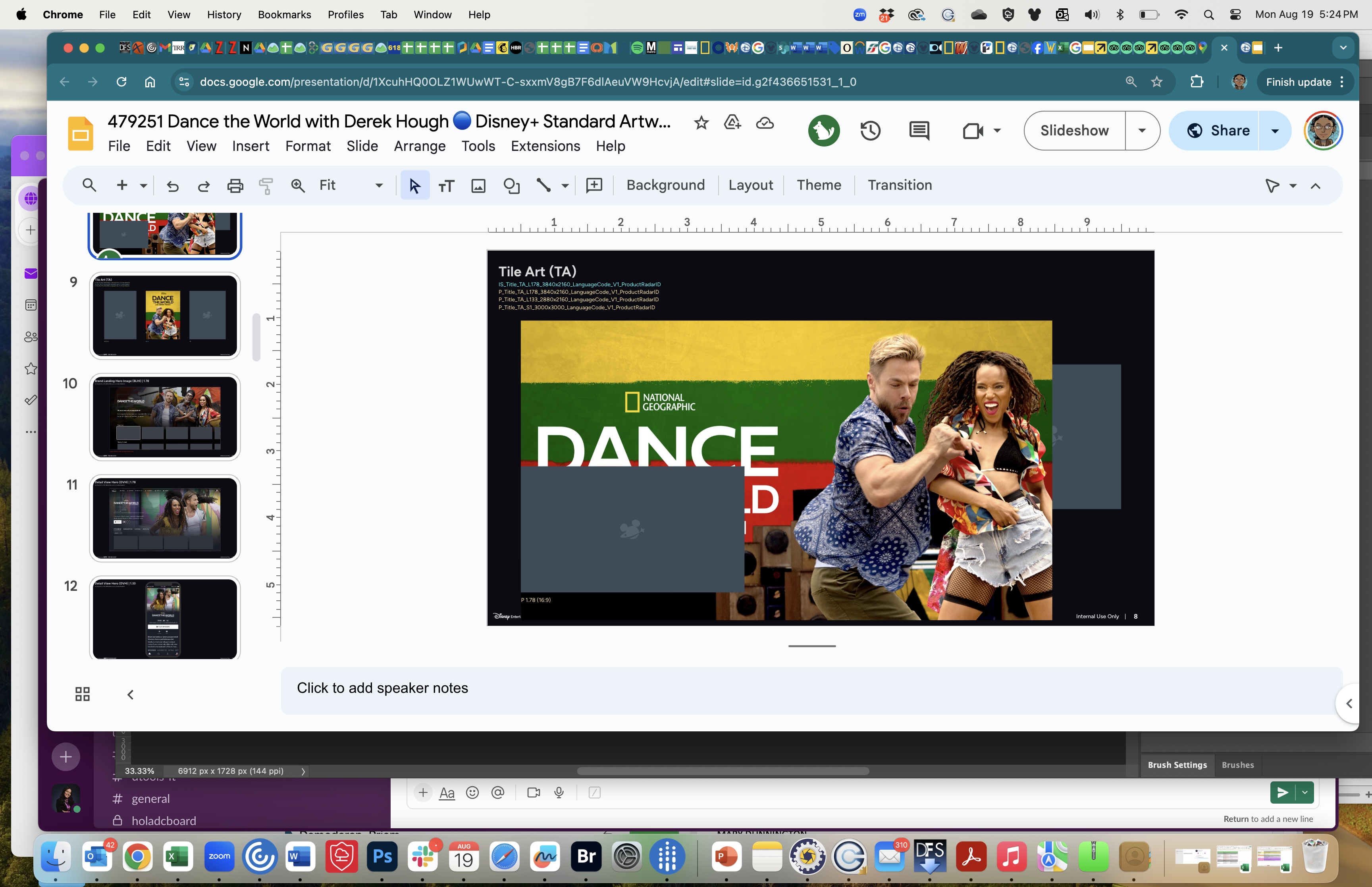
Task: Open the Transition panel
Action: click(899, 185)
